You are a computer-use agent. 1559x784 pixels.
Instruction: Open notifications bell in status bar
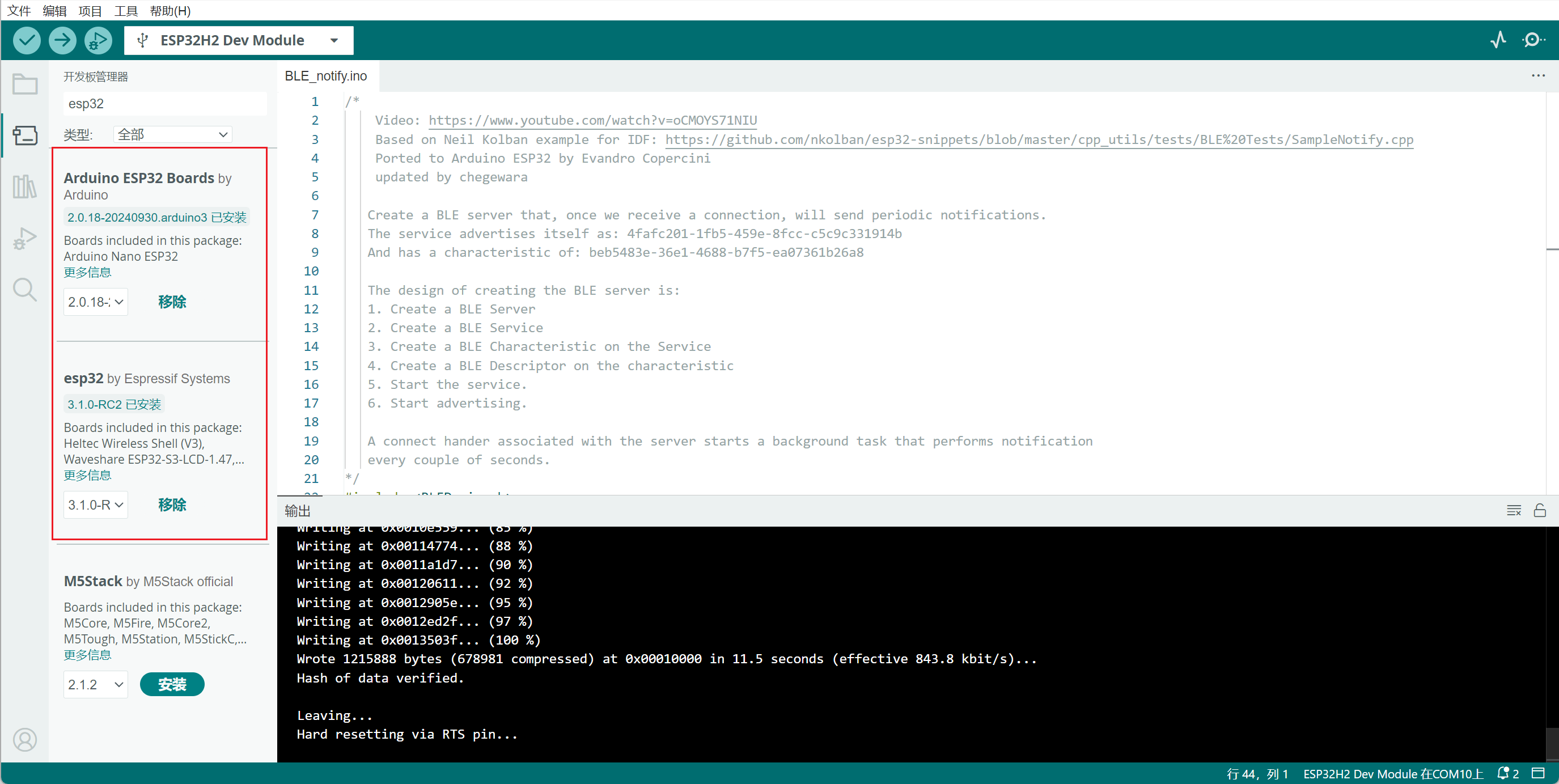[1507, 773]
